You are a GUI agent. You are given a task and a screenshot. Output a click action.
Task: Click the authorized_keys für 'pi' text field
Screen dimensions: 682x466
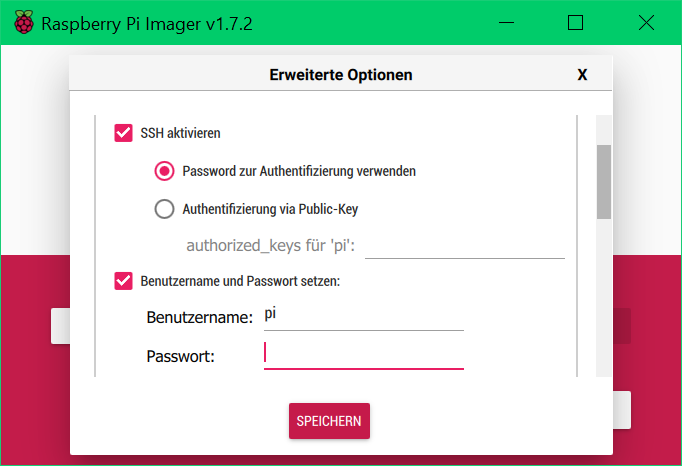464,245
